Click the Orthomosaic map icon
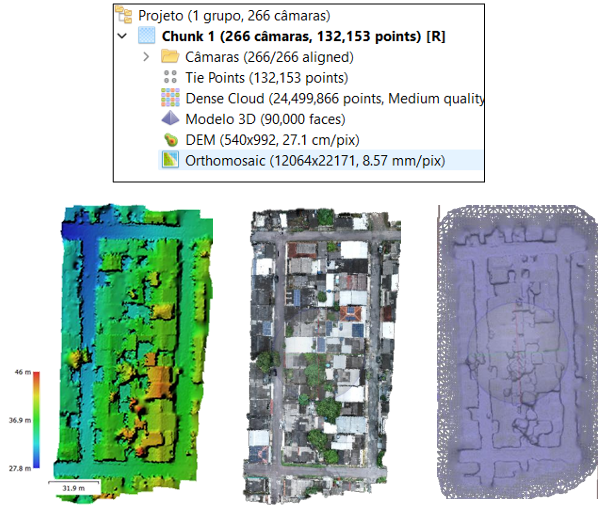 click(x=170, y=160)
